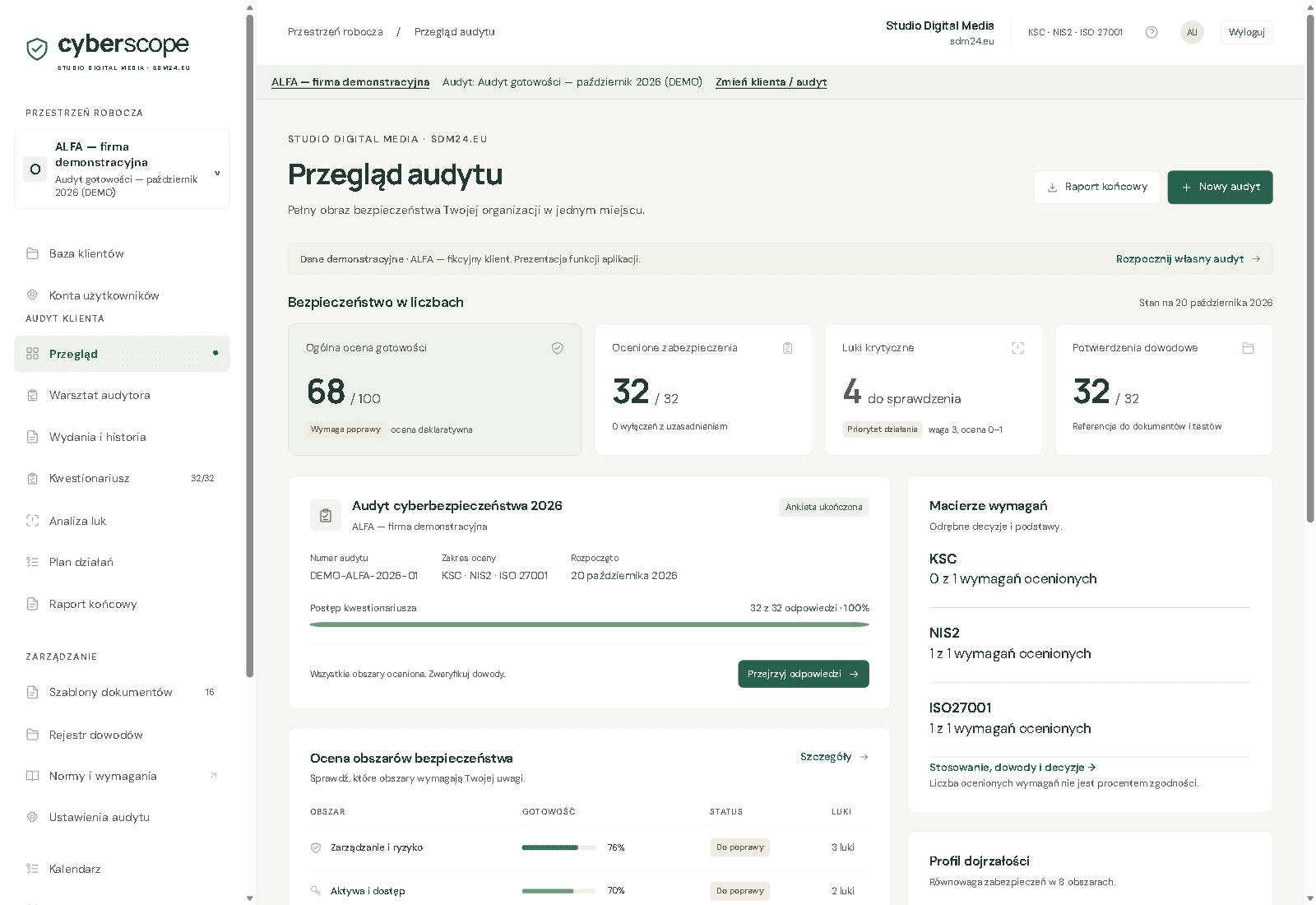
Task: Click Do poprawy status for Aktywa i dostęp
Action: tap(740, 891)
